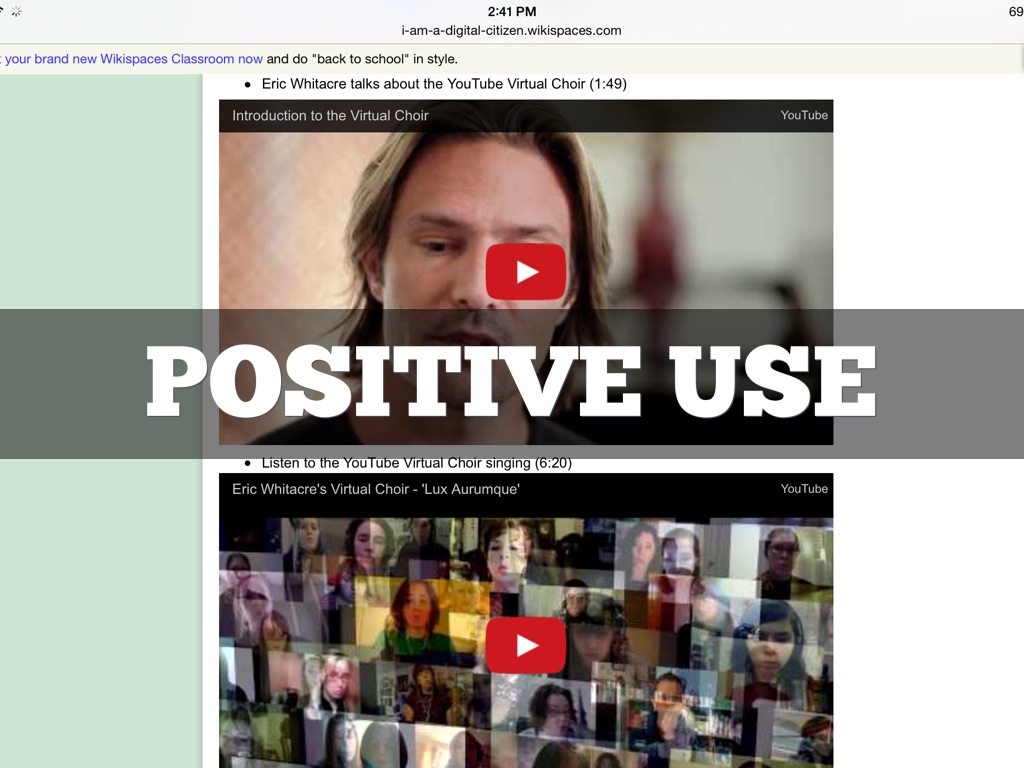Tap the wikispaces.com address field
The height and width of the screenshot is (768, 1024).
click(512, 31)
